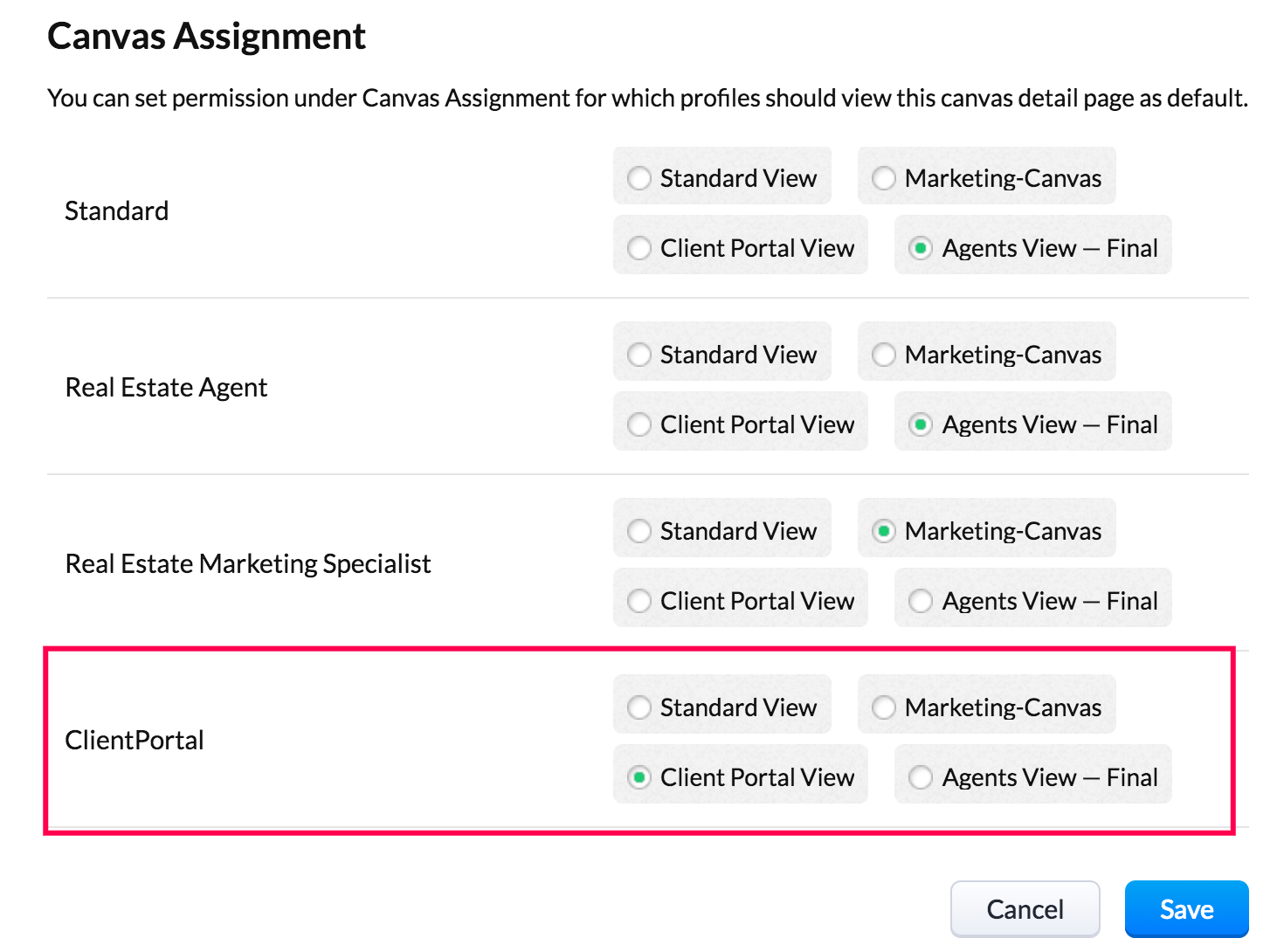1284x952 pixels.
Task: Choose Marketing-Canvas for Standard profile
Action: coord(884,178)
